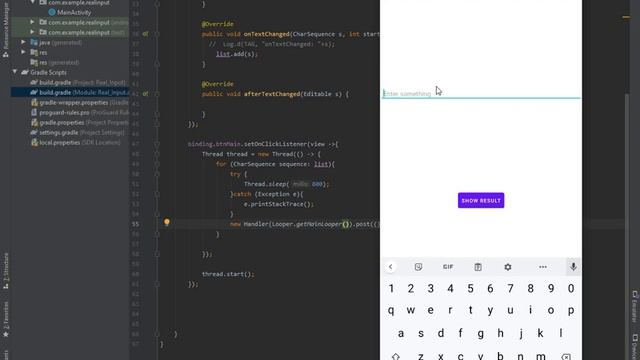Open the keyboard more options dots
This screenshot has height=360, width=640.
click(542, 267)
